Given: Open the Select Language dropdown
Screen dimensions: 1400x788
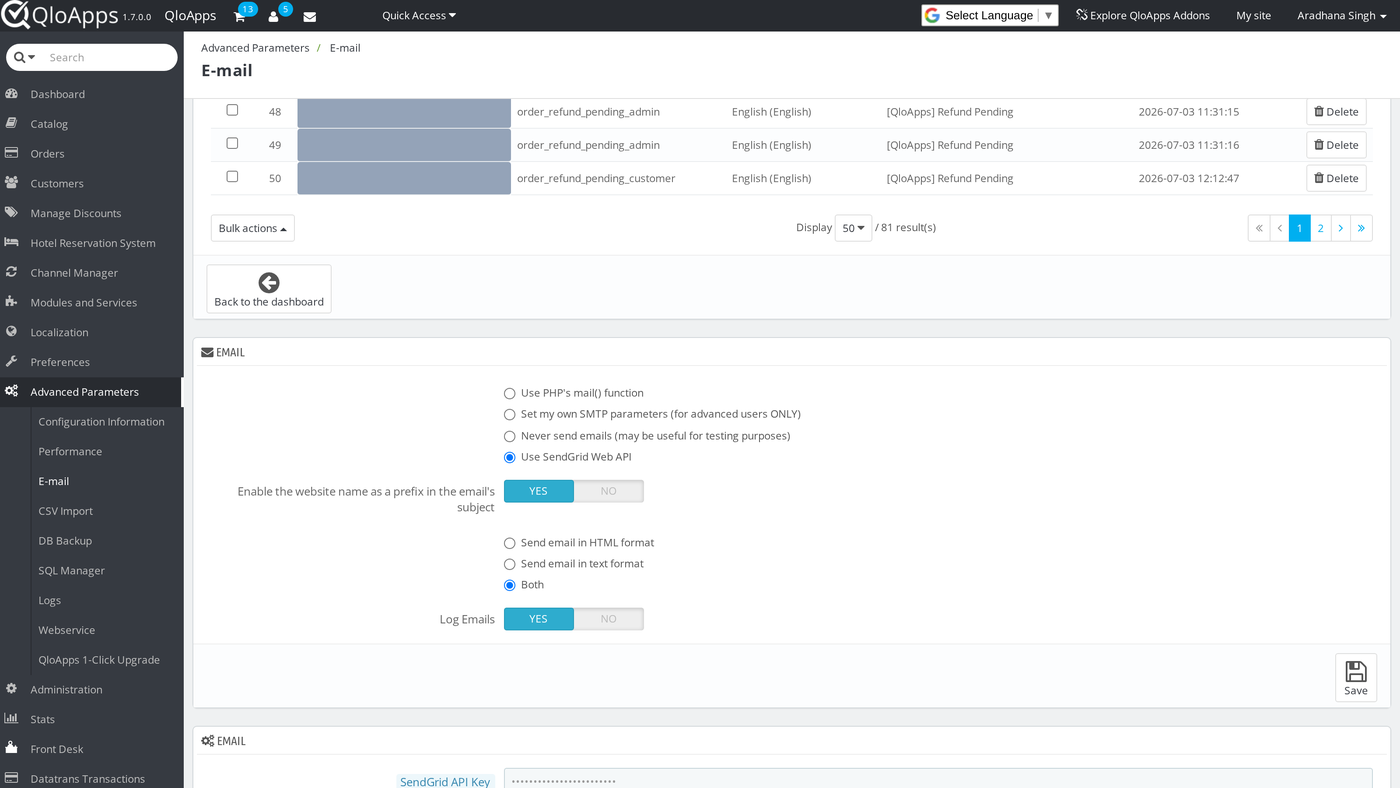Looking at the screenshot, I should click(989, 15).
